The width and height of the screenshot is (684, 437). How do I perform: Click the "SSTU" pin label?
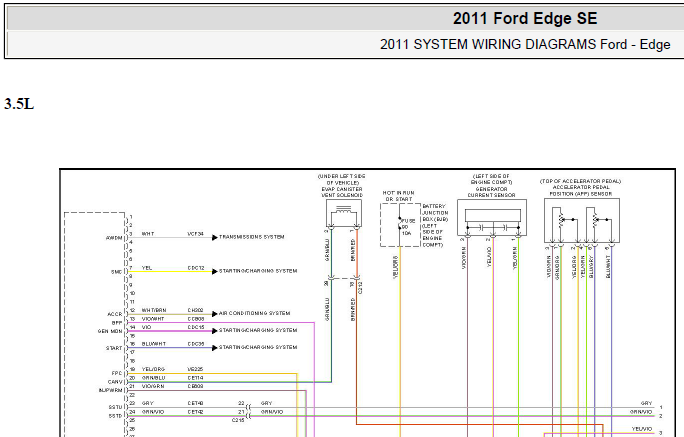[116, 407]
